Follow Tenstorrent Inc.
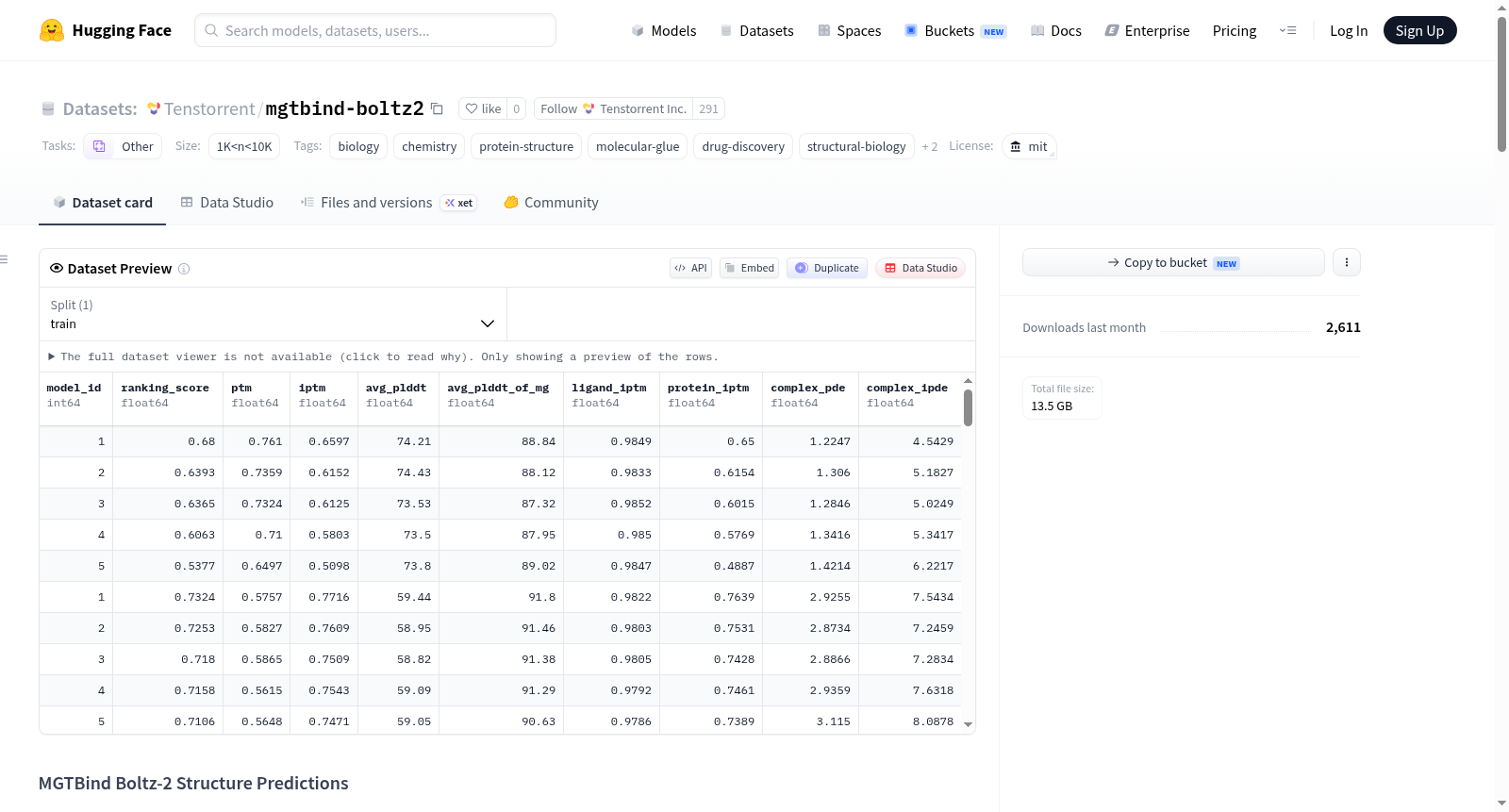The height and width of the screenshot is (812, 1509). pos(613,108)
